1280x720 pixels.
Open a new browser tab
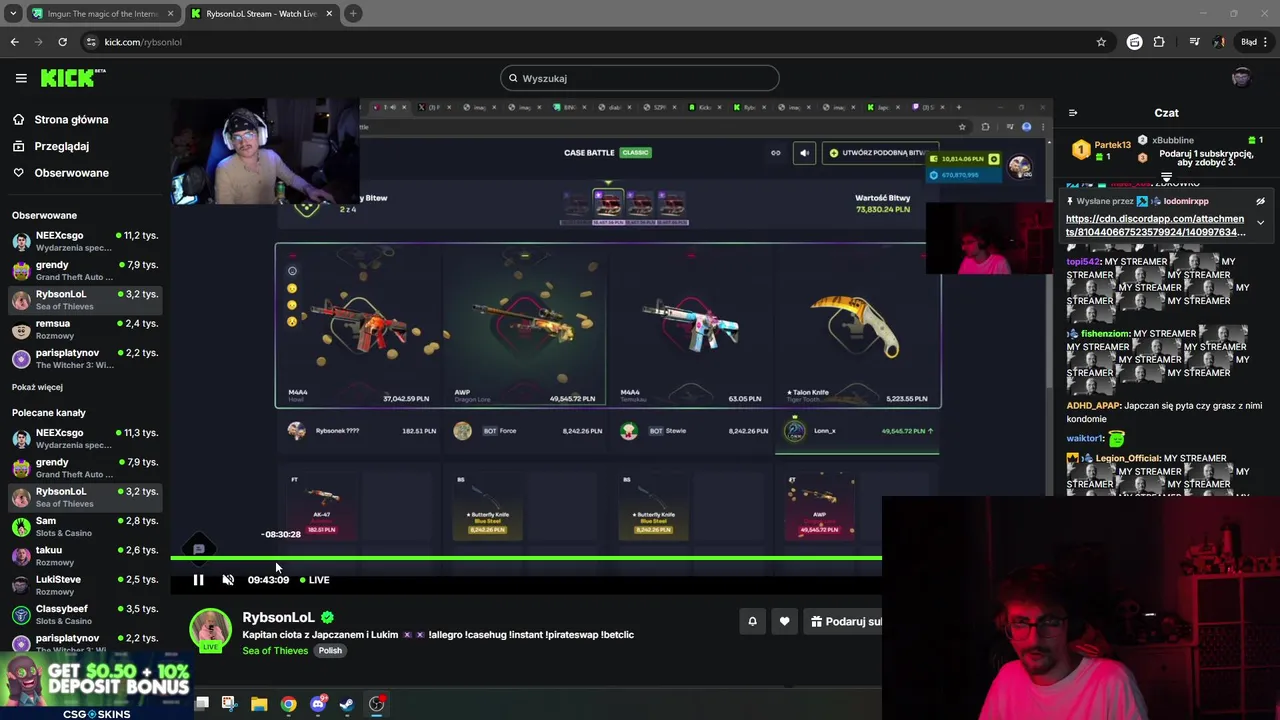pyautogui.click(x=353, y=14)
